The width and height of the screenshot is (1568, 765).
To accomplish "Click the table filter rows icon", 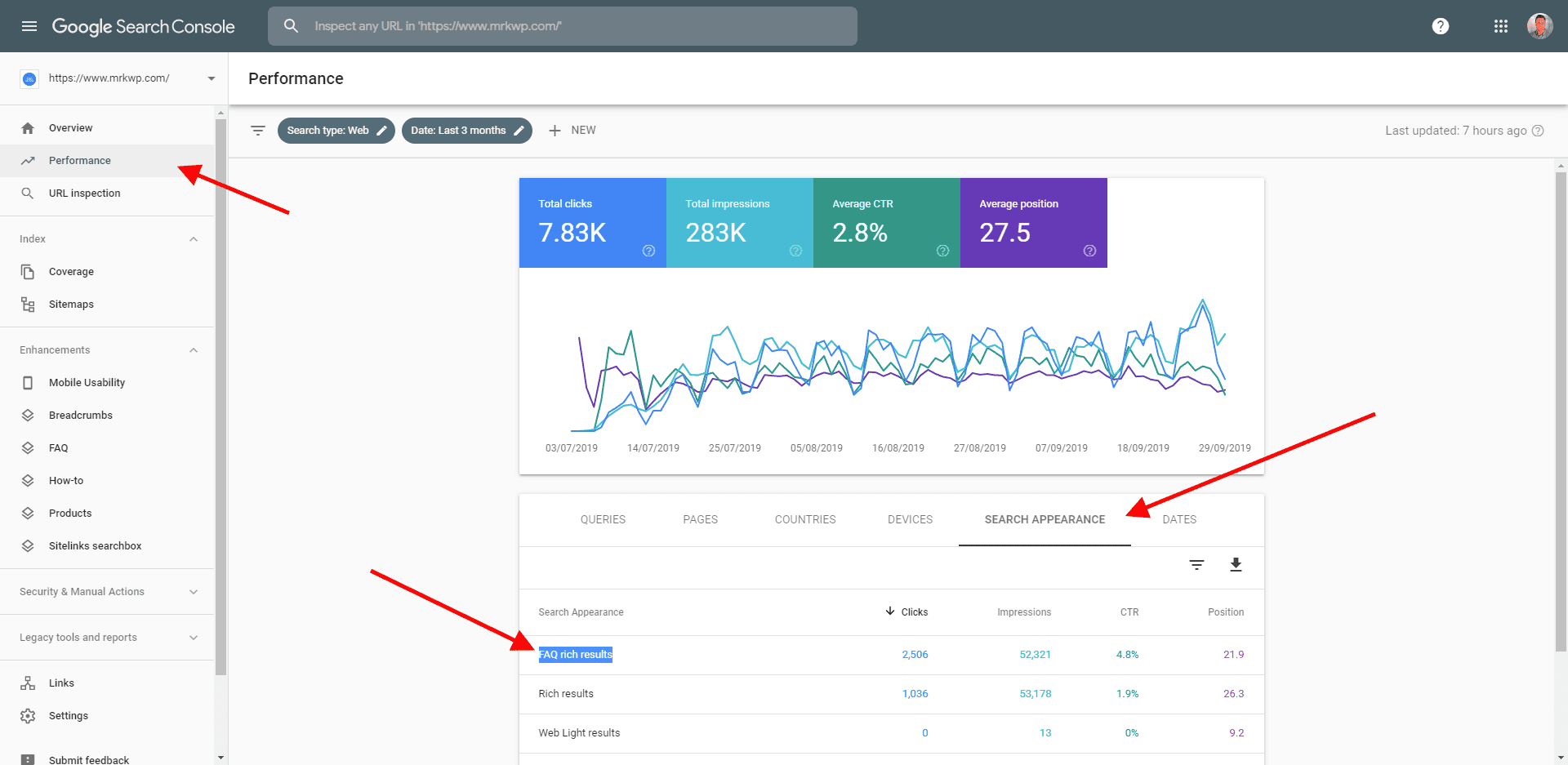I will click(1196, 565).
